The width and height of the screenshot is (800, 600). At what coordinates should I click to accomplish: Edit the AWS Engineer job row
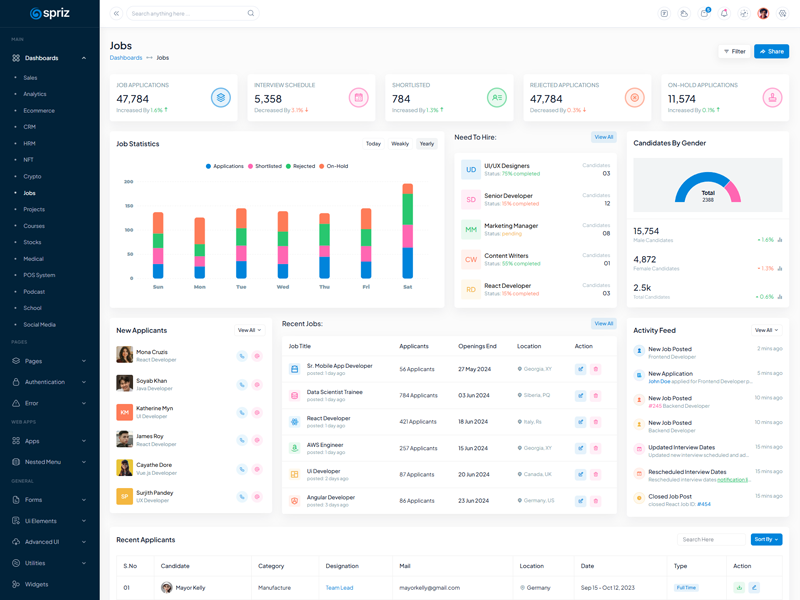580,448
